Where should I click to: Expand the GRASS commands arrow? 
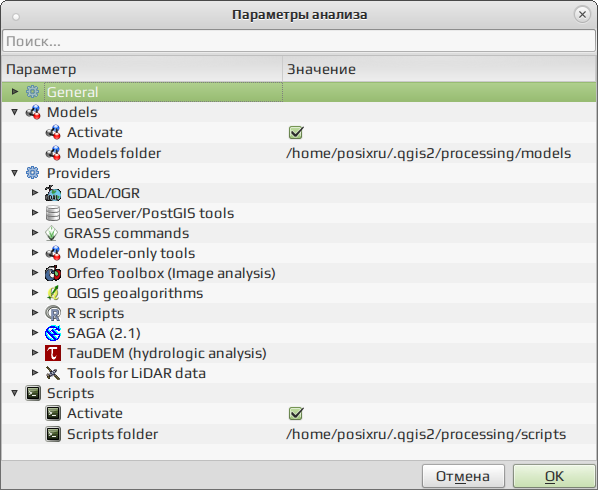coord(35,233)
